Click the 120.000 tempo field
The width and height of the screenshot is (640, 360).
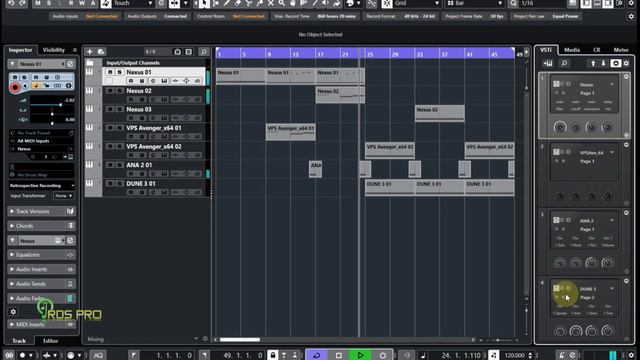pyautogui.click(x=515, y=355)
